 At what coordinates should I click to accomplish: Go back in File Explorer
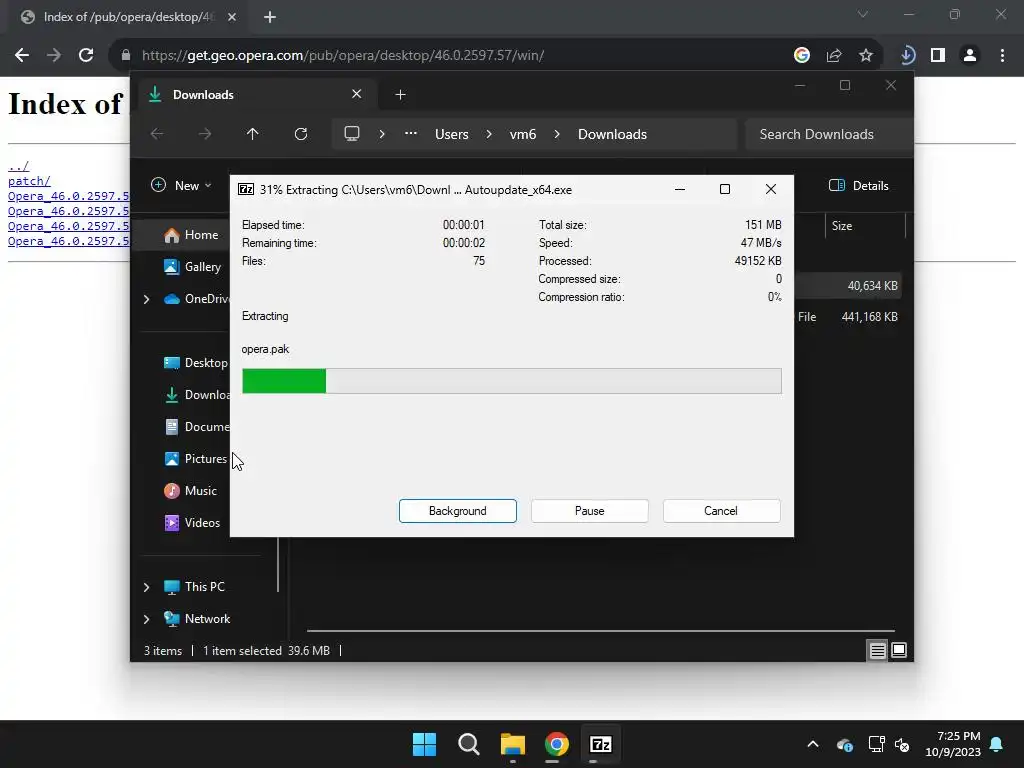click(x=157, y=134)
